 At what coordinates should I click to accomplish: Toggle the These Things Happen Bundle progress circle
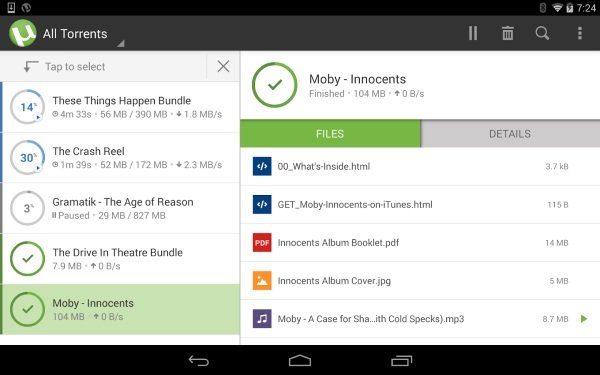(27, 107)
